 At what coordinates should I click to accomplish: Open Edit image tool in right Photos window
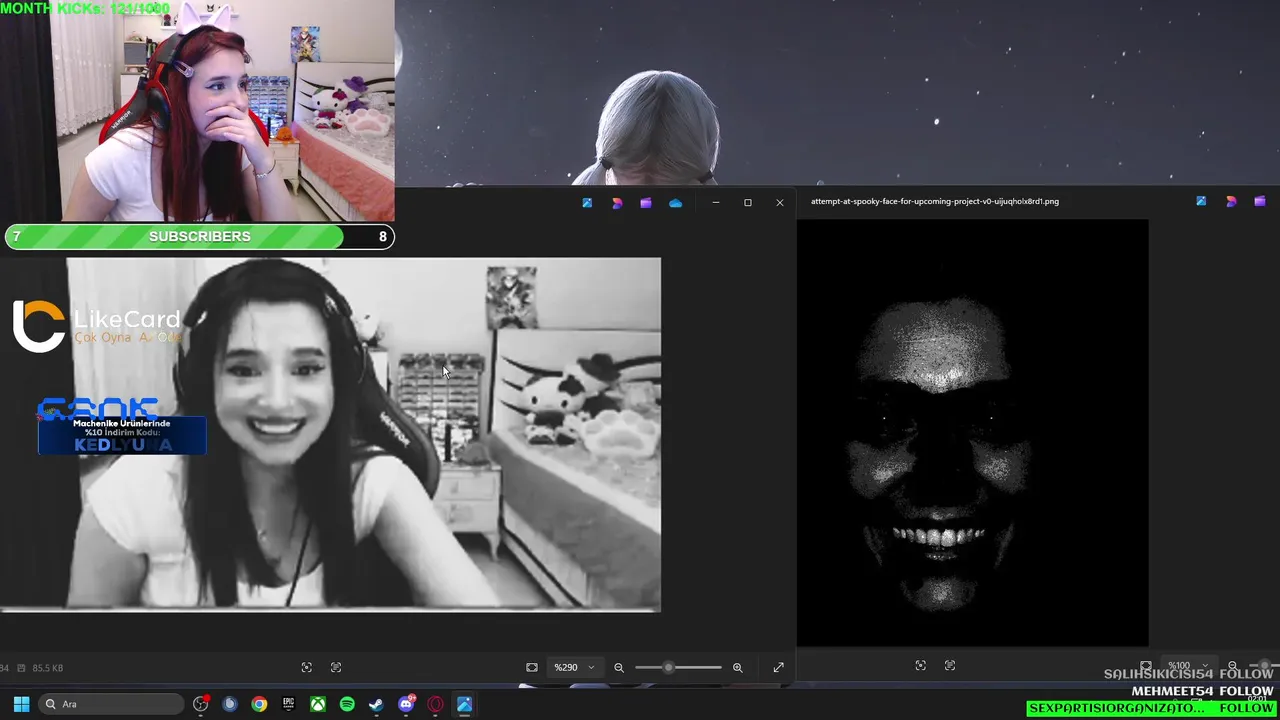pyautogui.click(x=1201, y=201)
